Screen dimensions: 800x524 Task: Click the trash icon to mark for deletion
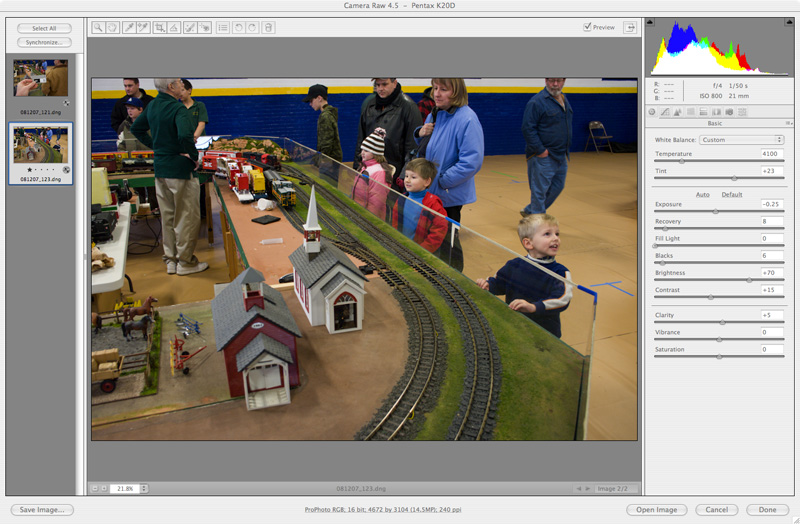point(268,28)
